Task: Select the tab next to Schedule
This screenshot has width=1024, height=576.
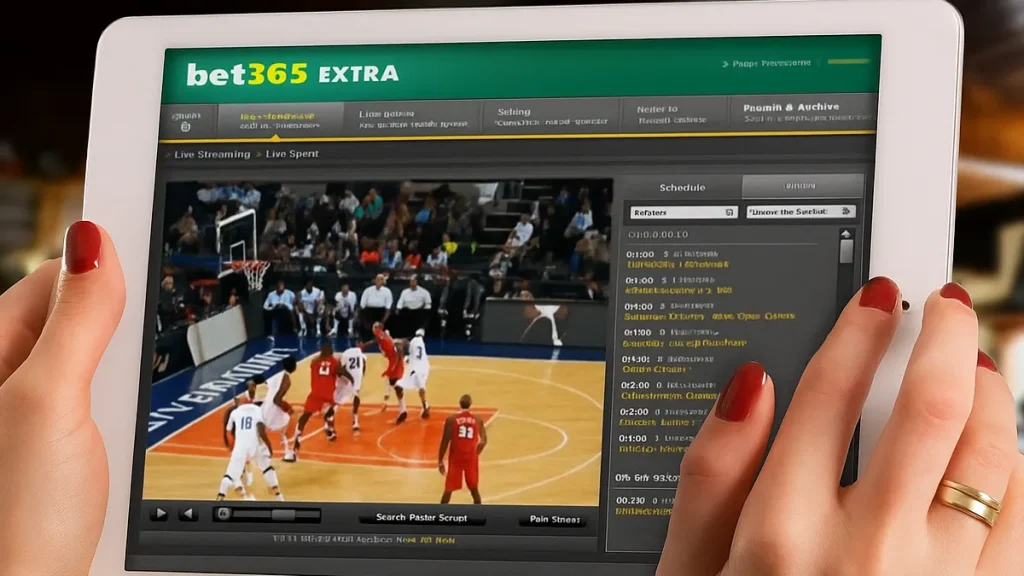Action: tap(800, 188)
